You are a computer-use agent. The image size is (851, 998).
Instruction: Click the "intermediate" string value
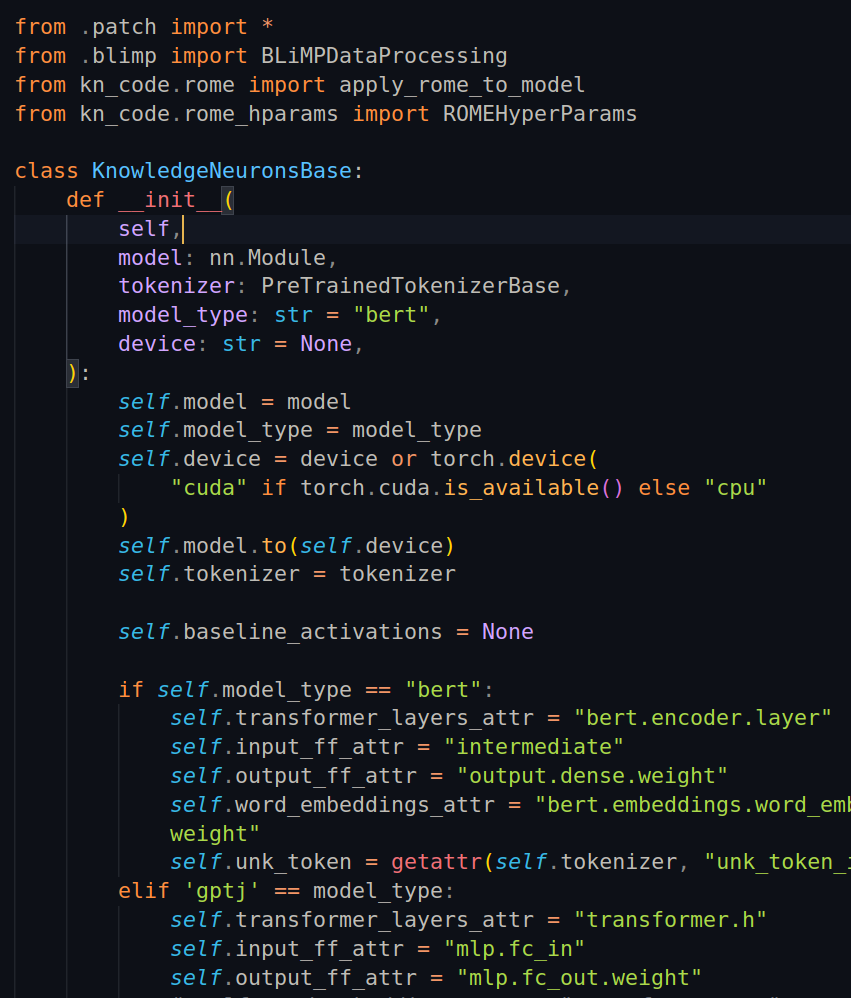tap(533, 747)
